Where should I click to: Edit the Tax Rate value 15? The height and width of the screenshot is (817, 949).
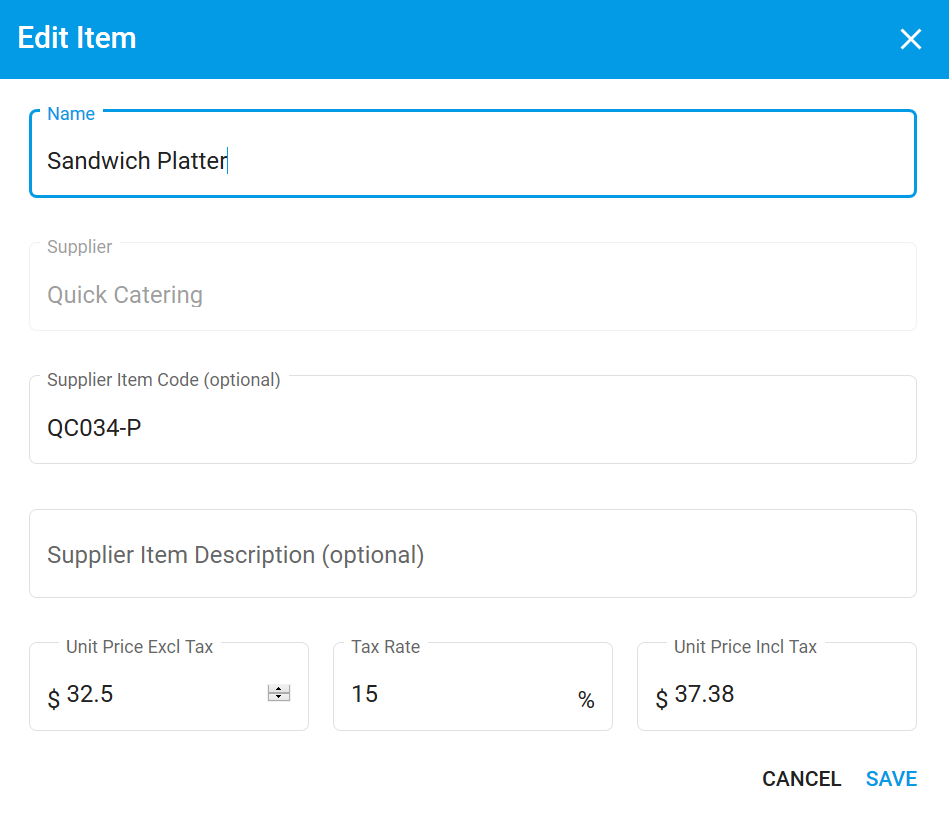coord(450,694)
